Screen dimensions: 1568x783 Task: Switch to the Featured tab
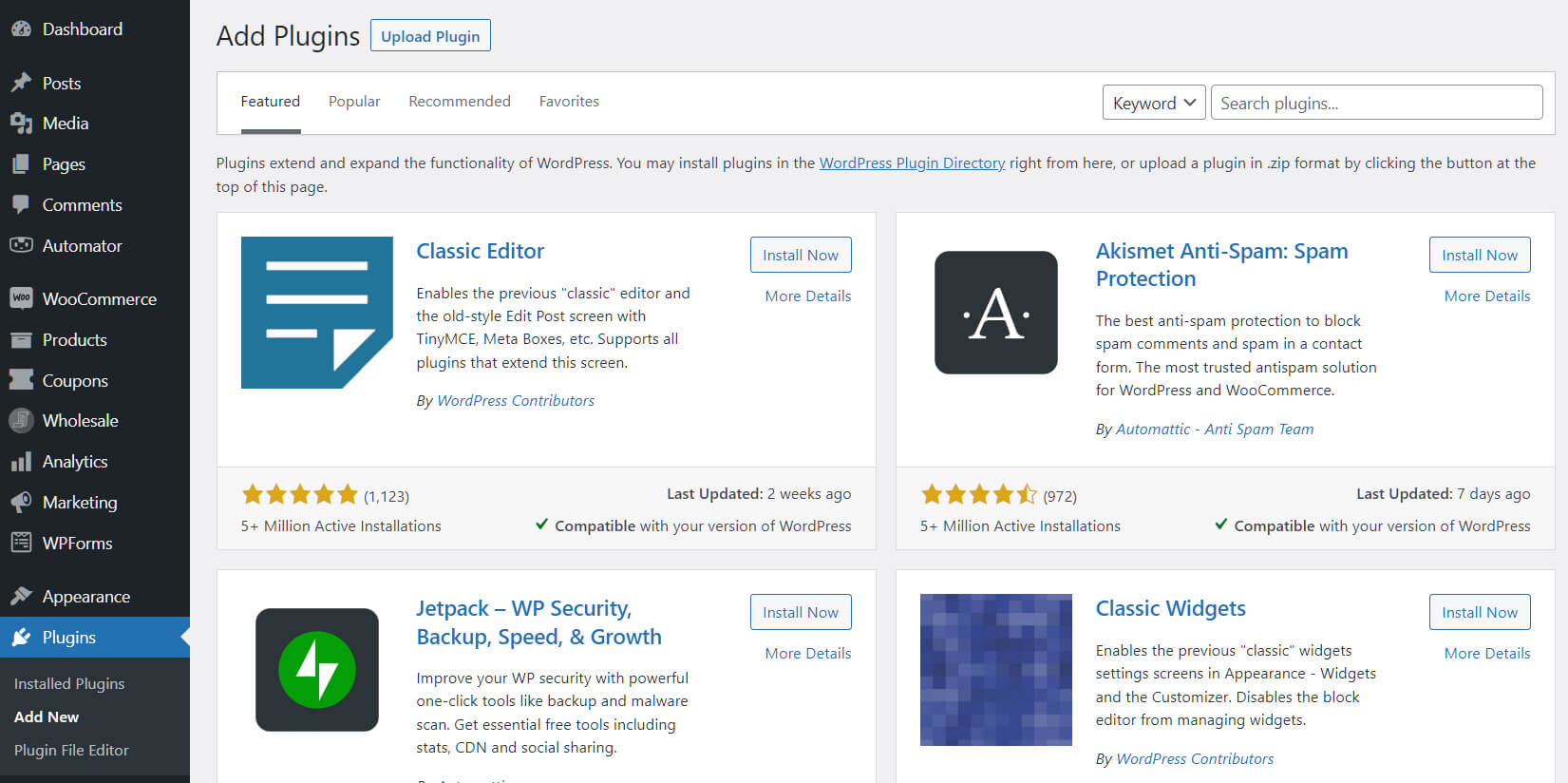270,102
